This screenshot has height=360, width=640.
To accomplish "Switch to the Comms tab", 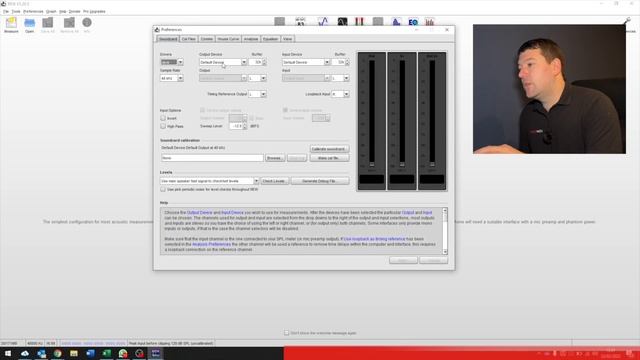I will 207,39.
